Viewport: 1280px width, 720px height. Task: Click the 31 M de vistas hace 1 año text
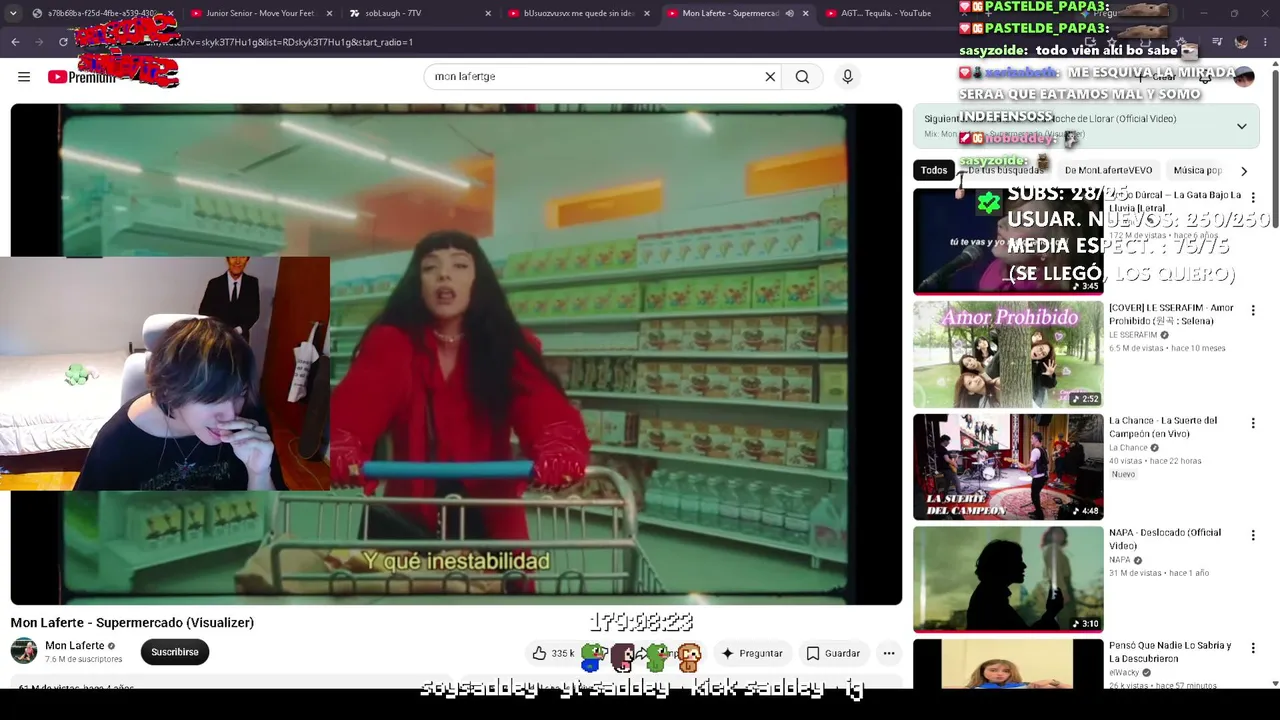tap(1159, 574)
